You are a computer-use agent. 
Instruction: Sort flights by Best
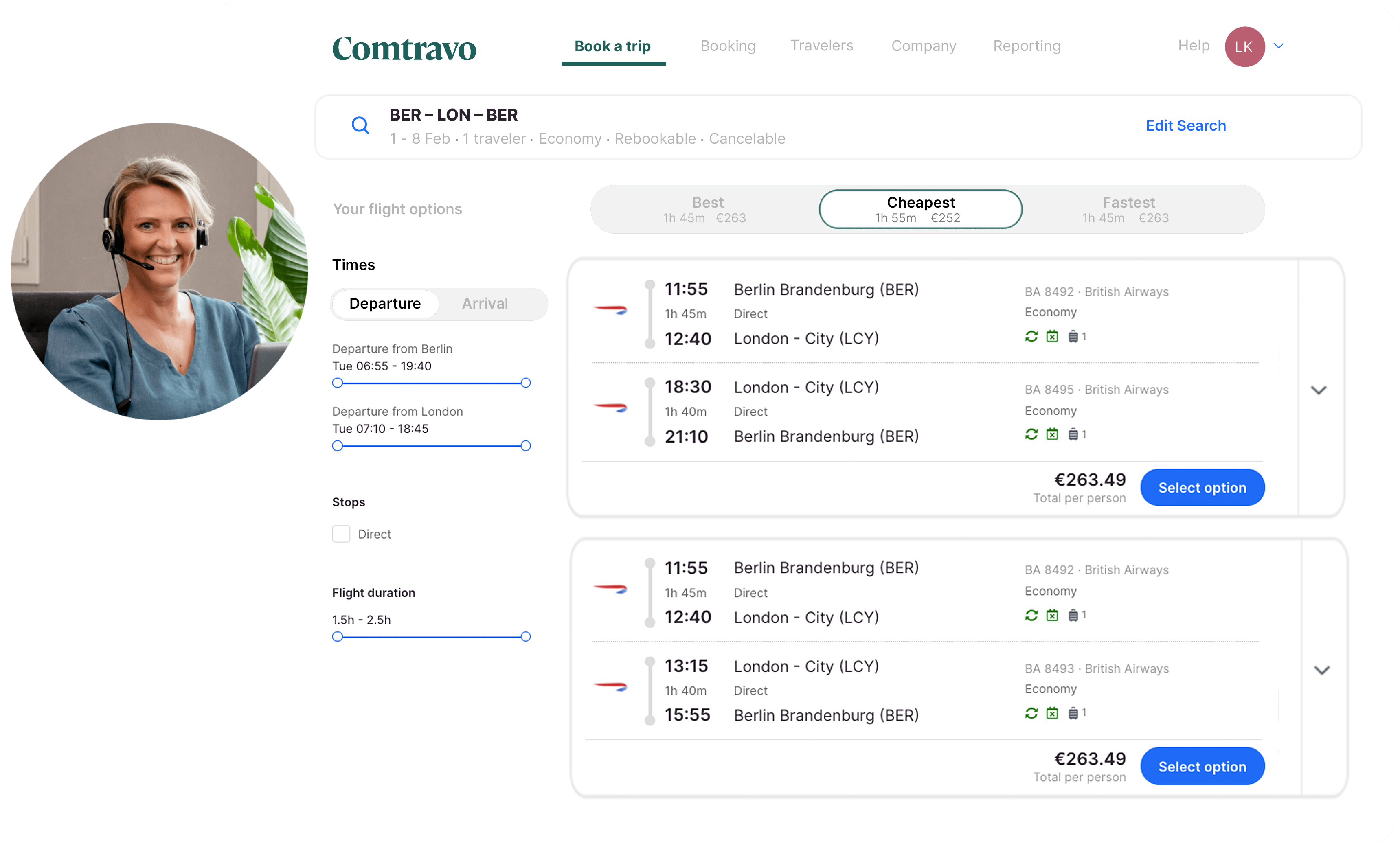pos(704,210)
